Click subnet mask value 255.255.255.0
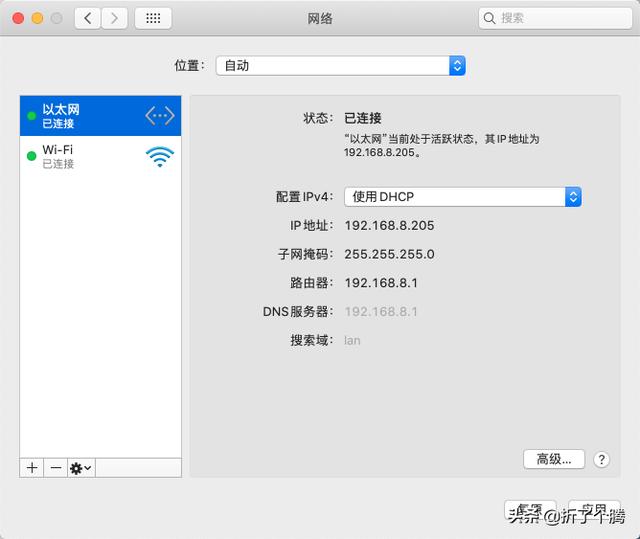Image resolution: width=640 pixels, height=539 pixels. (x=389, y=254)
